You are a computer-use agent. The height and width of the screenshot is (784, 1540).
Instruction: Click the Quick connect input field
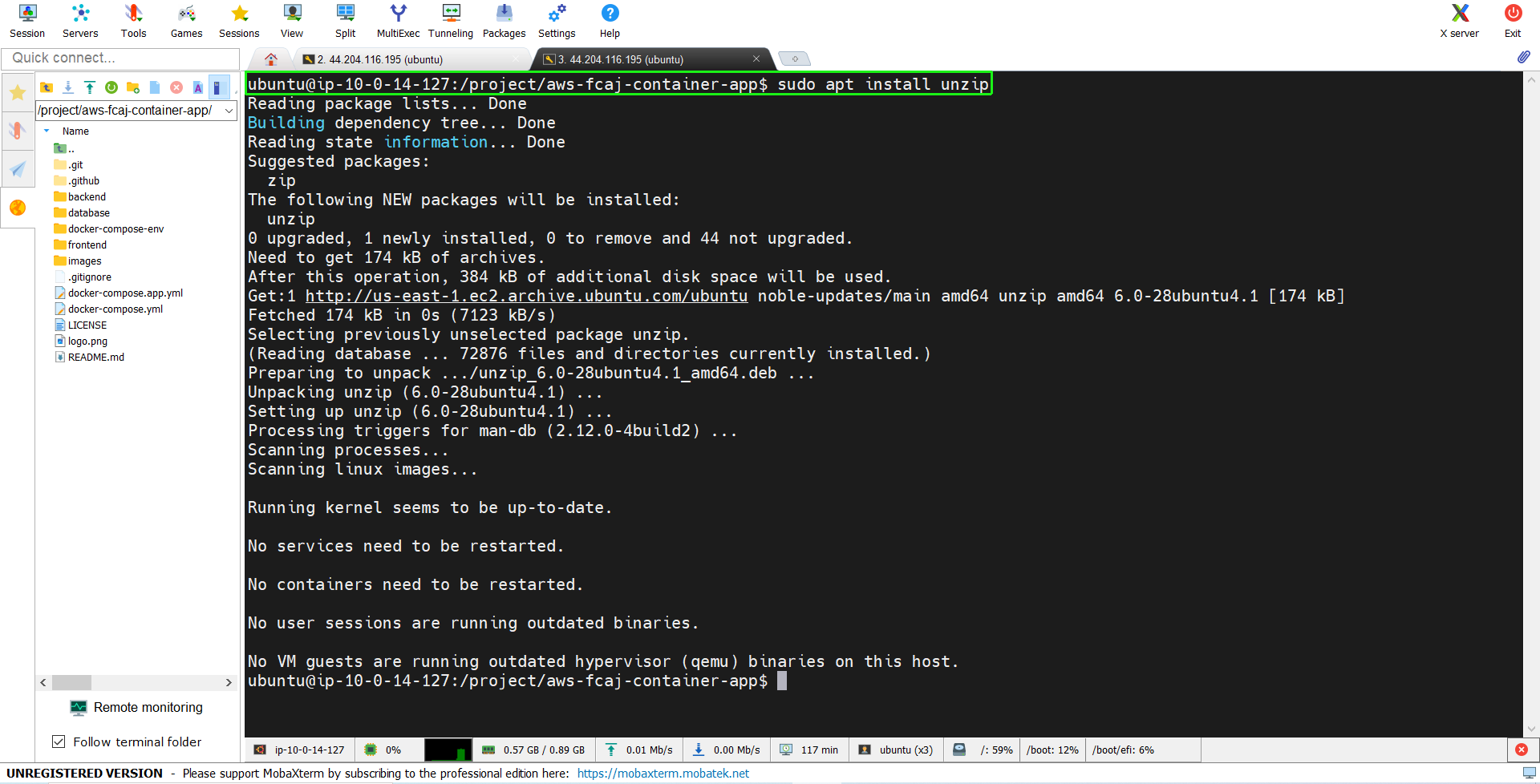[x=120, y=58]
